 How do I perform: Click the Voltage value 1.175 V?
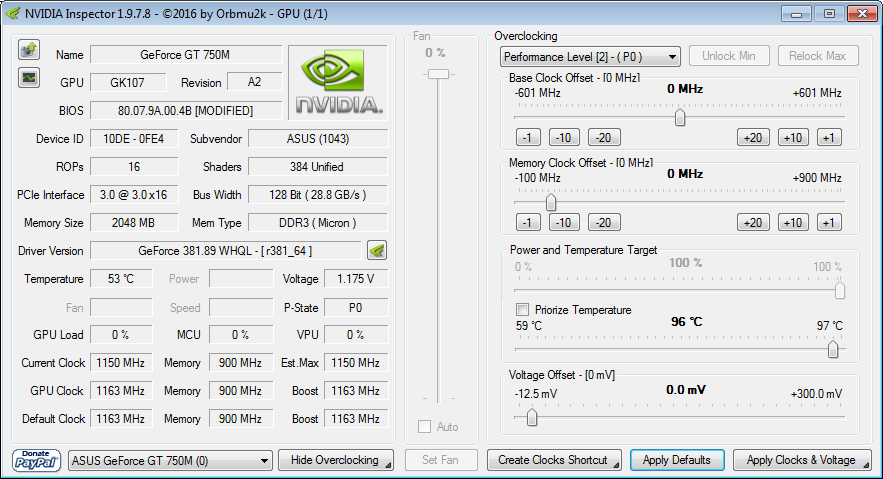click(355, 279)
